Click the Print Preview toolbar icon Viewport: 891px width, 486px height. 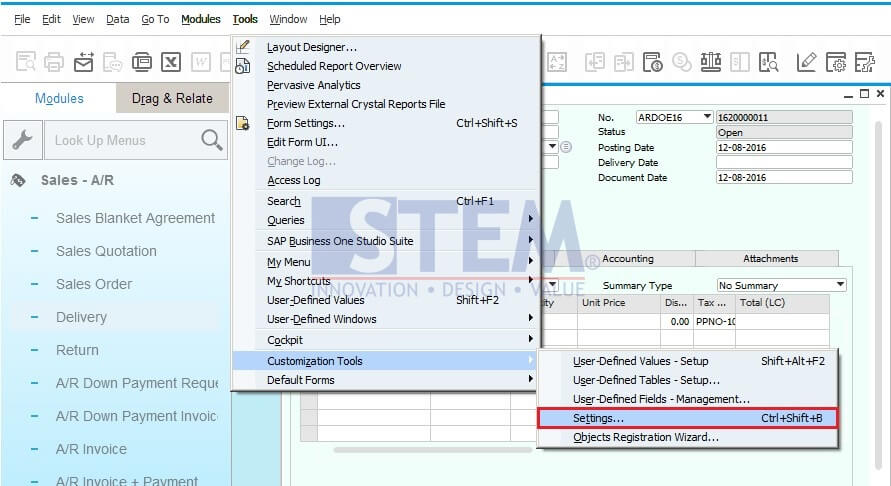tap(26, 61)
